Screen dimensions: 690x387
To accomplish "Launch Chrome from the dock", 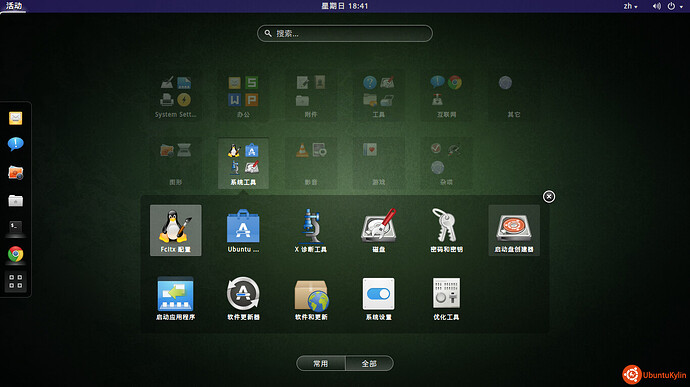I will (x=15, y=254).
